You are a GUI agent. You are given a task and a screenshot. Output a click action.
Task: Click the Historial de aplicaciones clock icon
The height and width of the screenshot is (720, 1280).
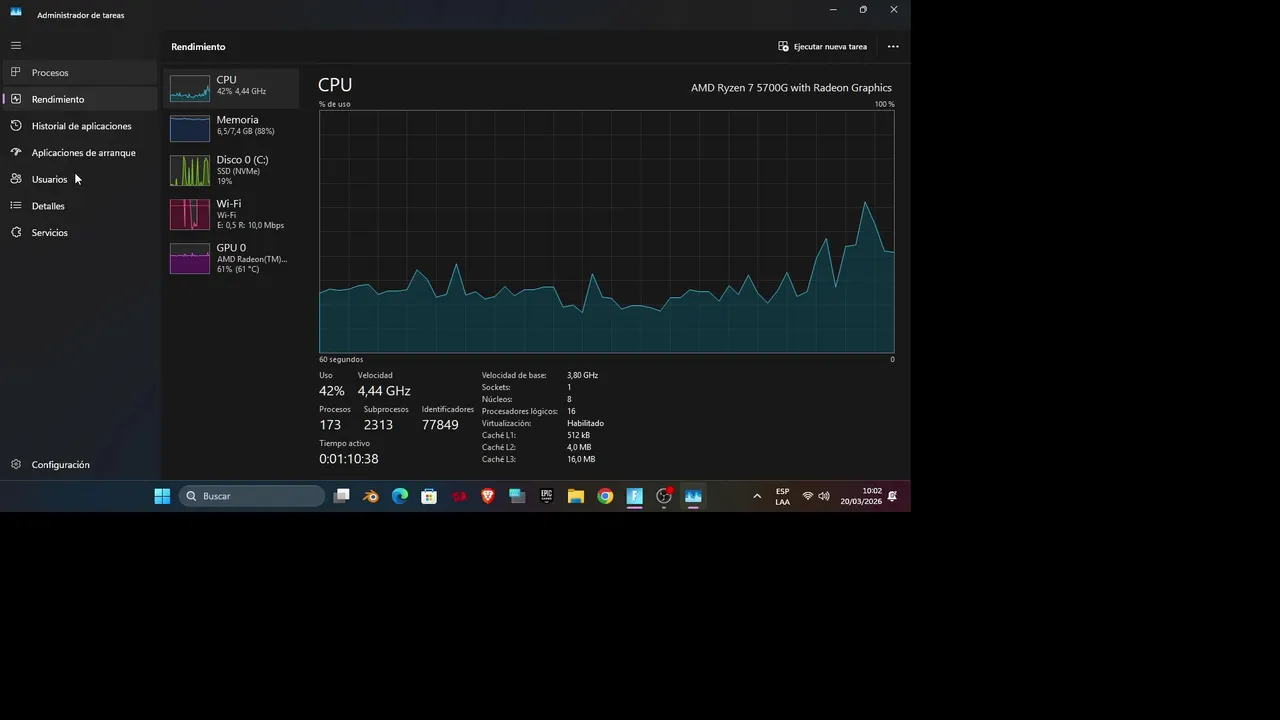[16, 126]
